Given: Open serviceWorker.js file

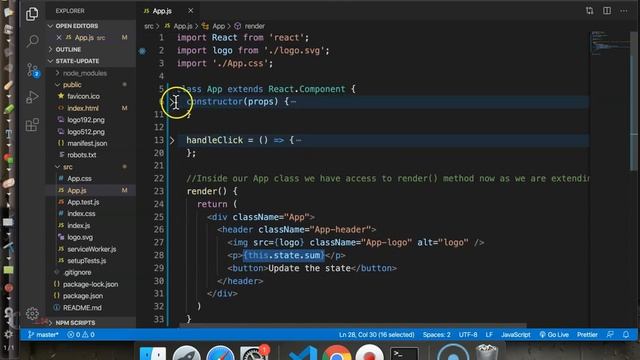Looking at the screenshot, I should [91, 249].
